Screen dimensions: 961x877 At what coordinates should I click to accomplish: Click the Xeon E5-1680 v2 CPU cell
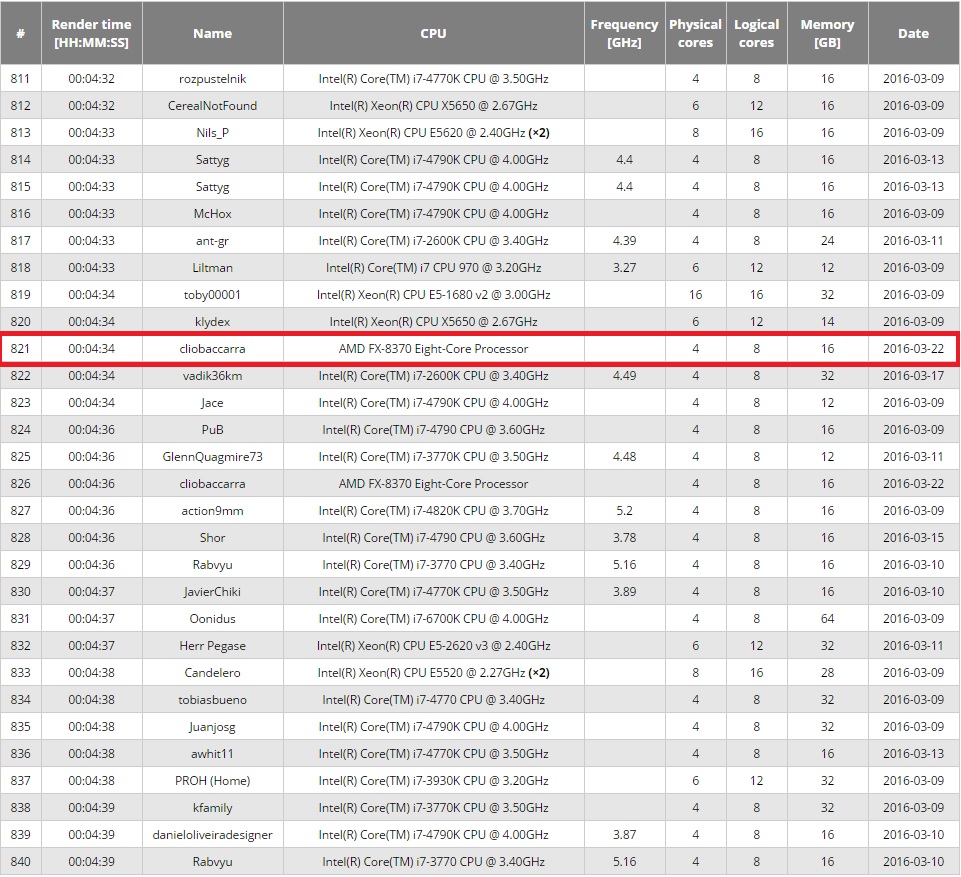pos(433,294)
